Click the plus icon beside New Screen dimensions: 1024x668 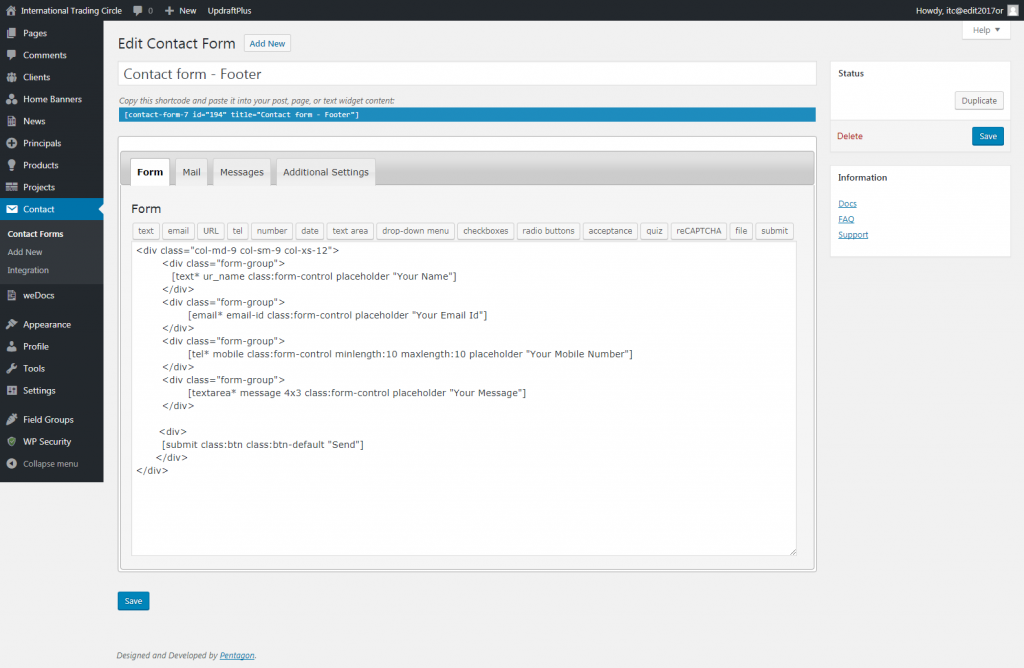point(169,10)
